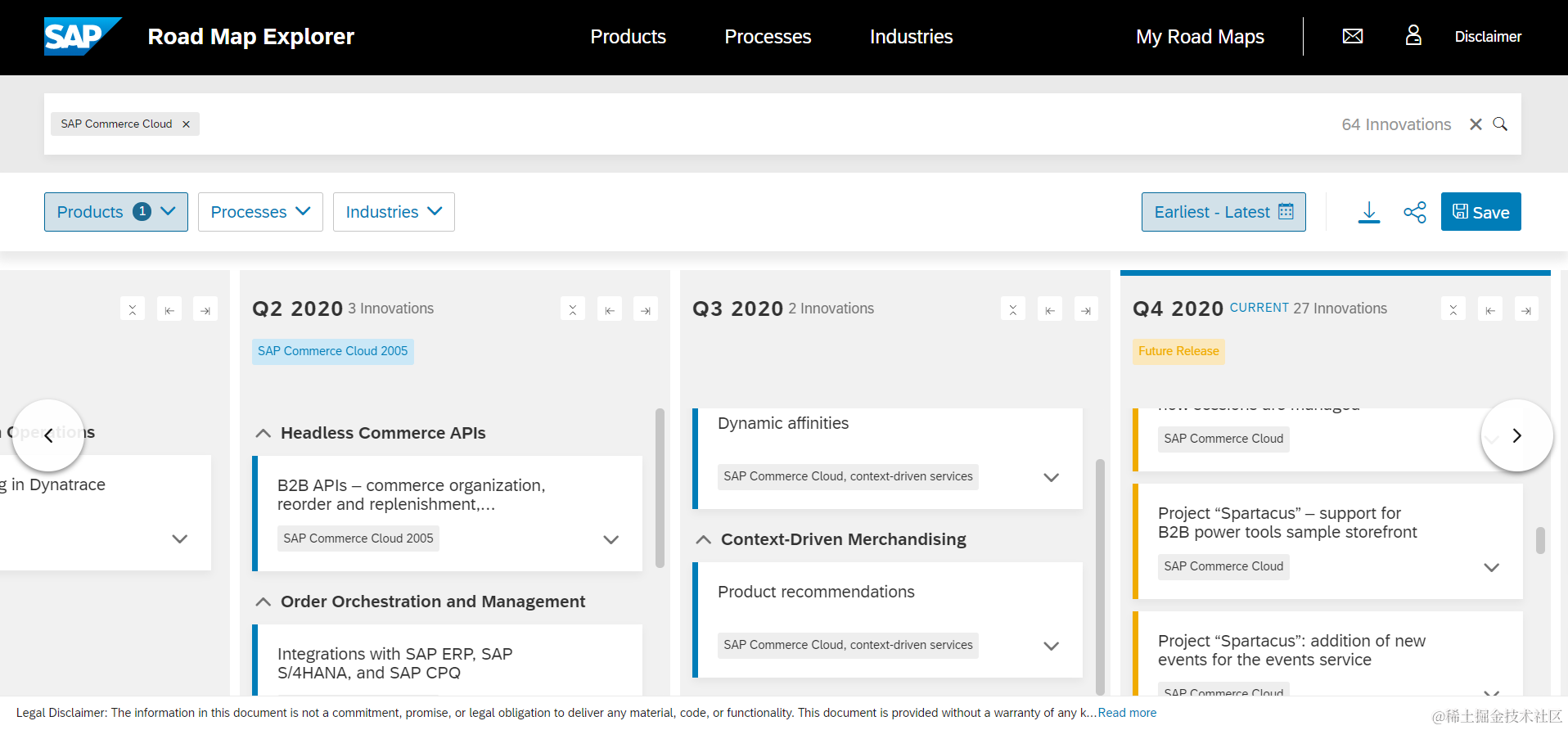Image resolution: width=1568 pixels, height=730 pixels.
Task: Collapse Headless Commerce APIs section
Action: [x=264, y=433]
